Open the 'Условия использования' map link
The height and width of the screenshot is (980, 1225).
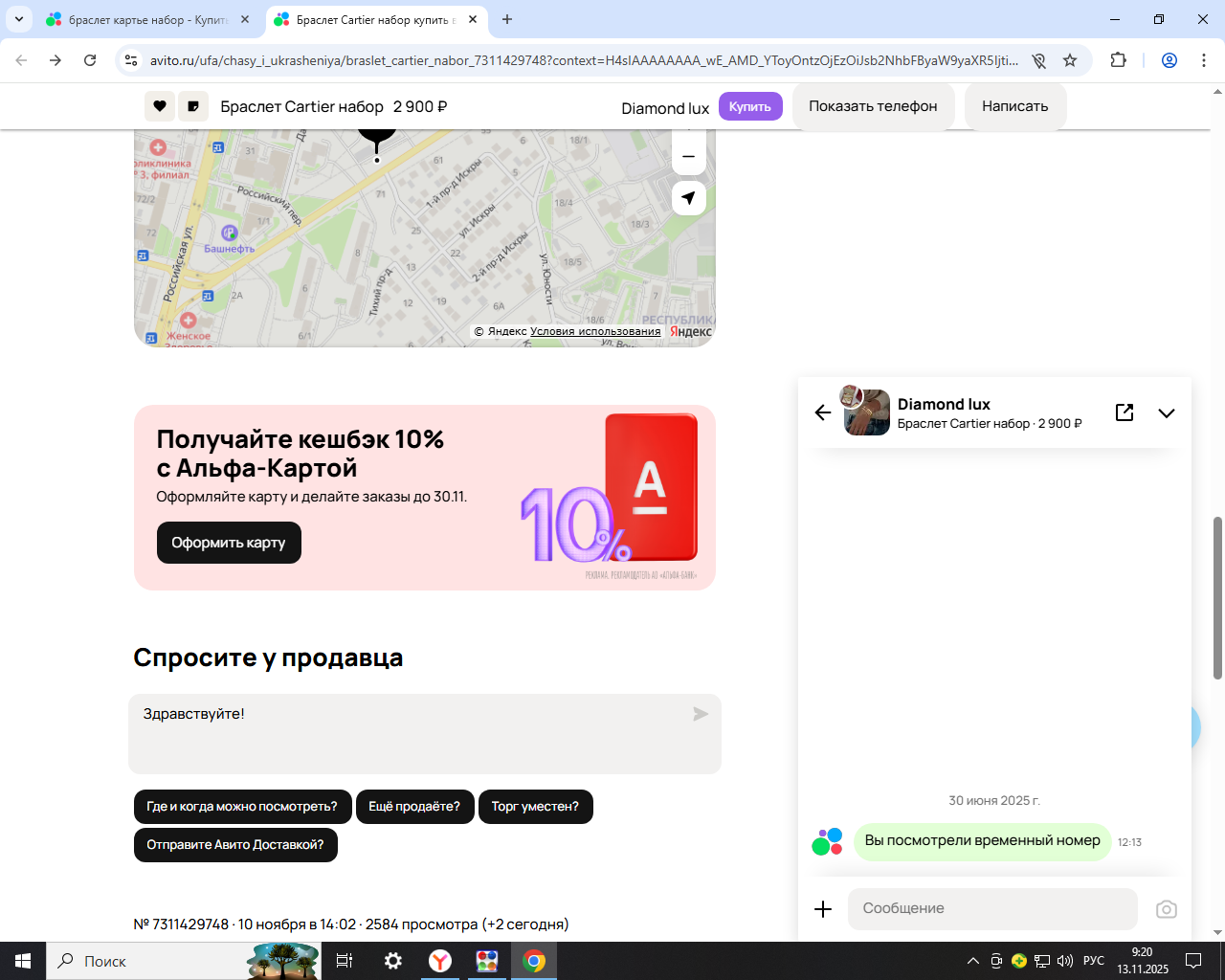pyautogui.click(x=595, y=331)
